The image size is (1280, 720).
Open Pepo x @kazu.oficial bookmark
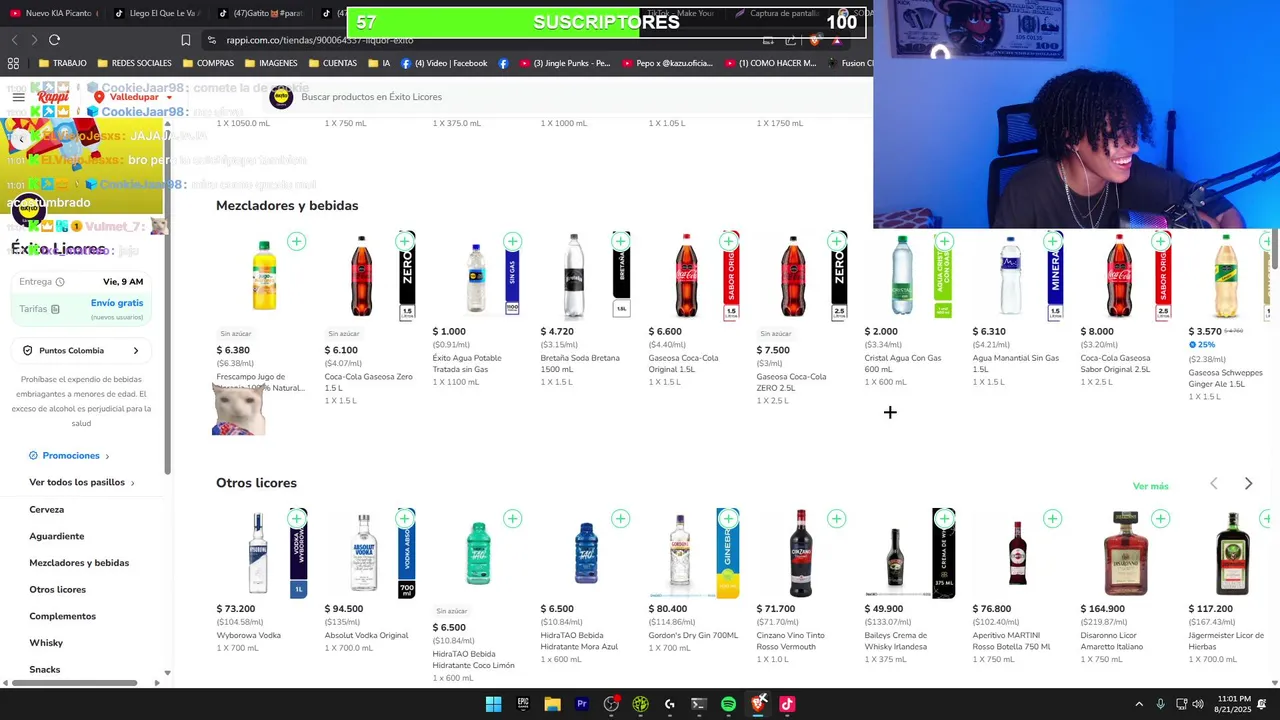click(668, 63)
